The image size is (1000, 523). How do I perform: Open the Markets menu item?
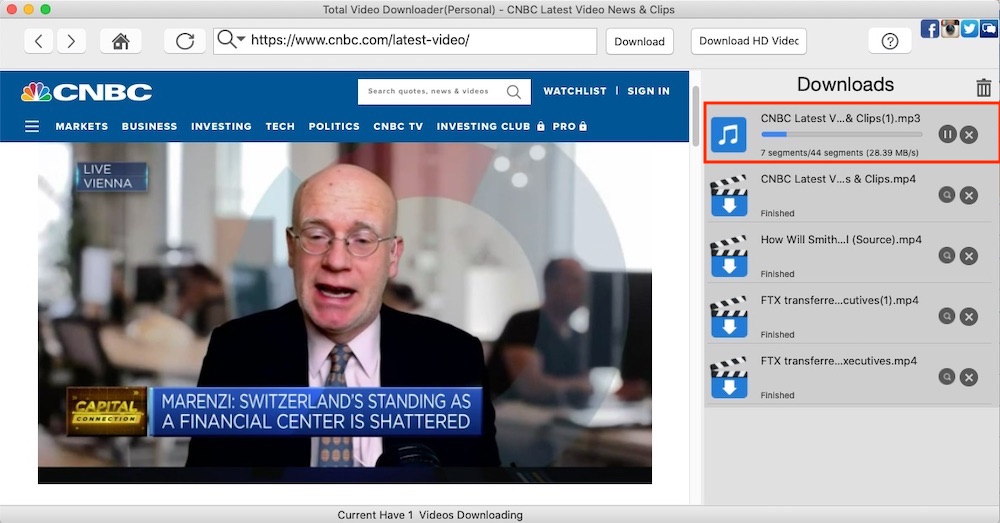pyautogui.click(x=82, y=126)
